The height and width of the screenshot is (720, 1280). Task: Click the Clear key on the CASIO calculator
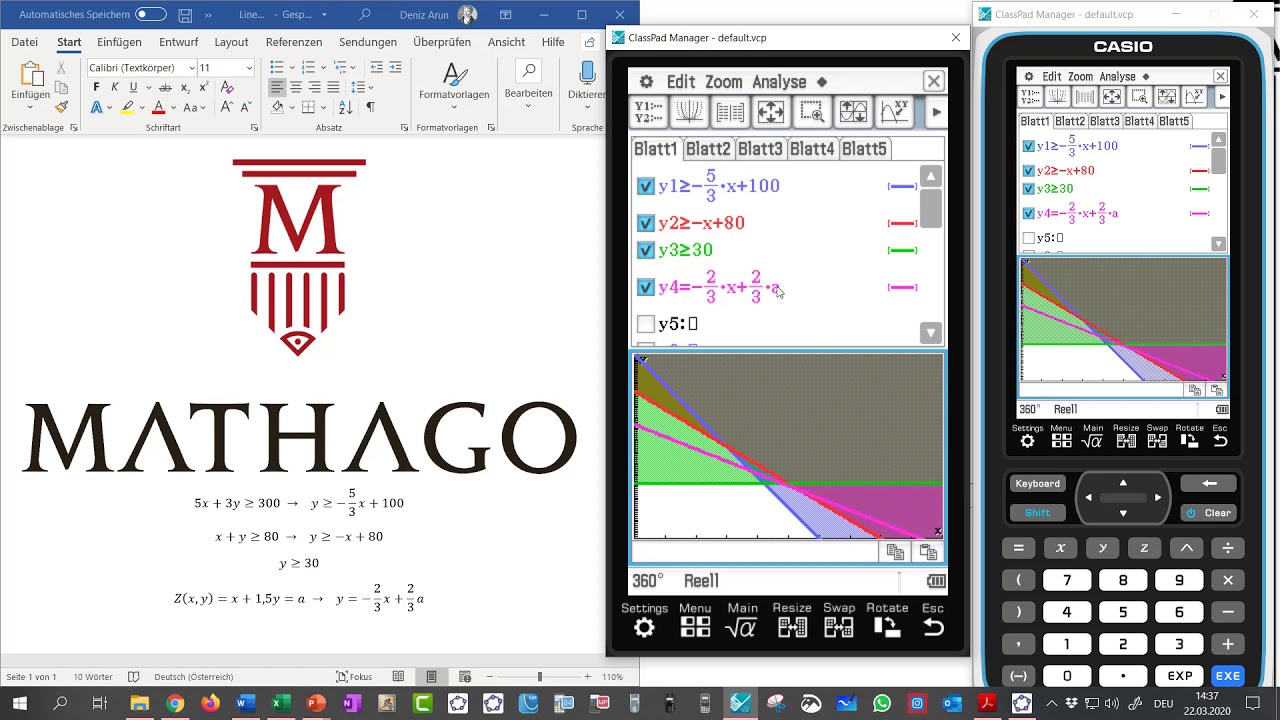[1209, 513]
